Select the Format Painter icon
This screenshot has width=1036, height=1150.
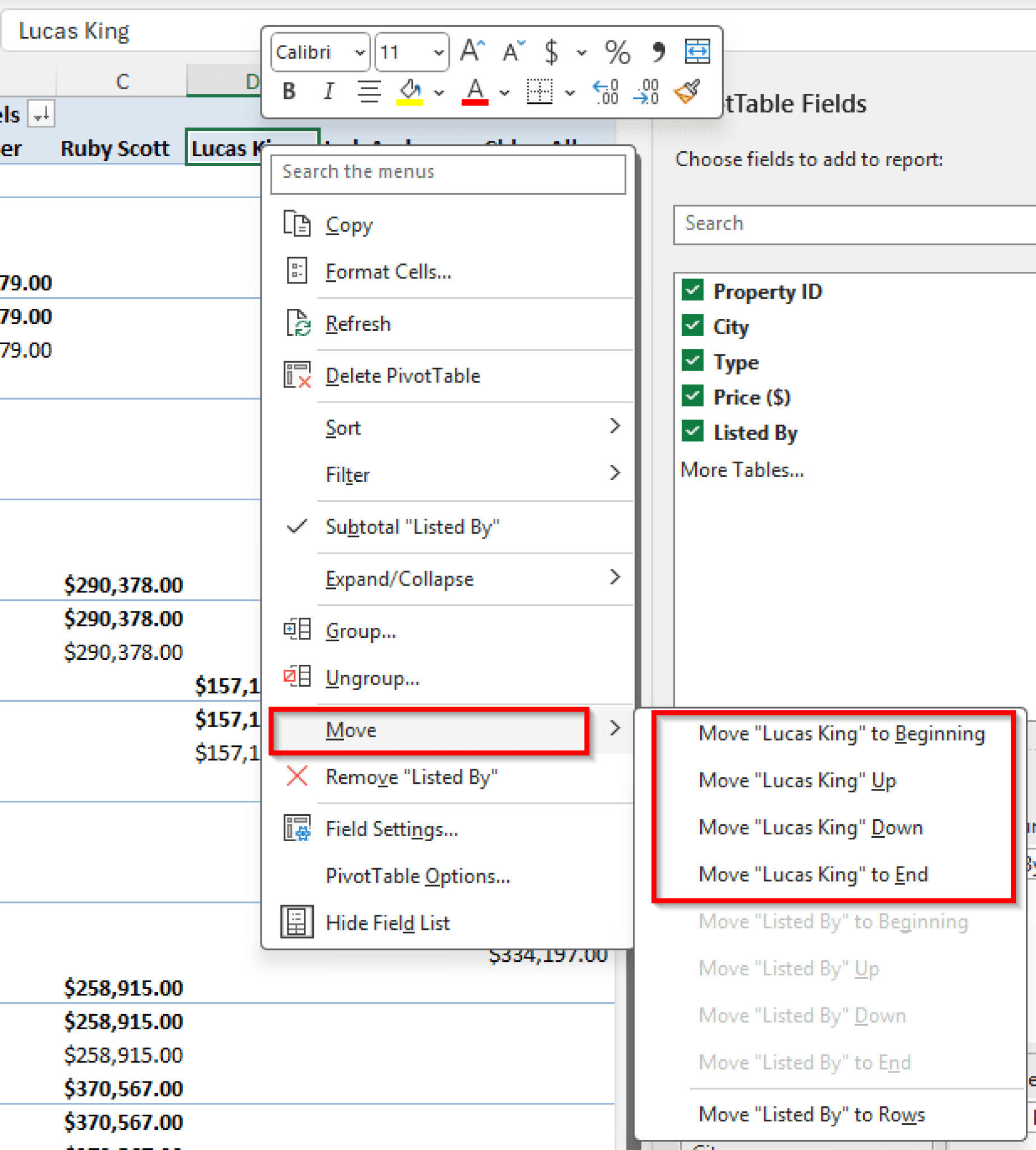(686, 91)
